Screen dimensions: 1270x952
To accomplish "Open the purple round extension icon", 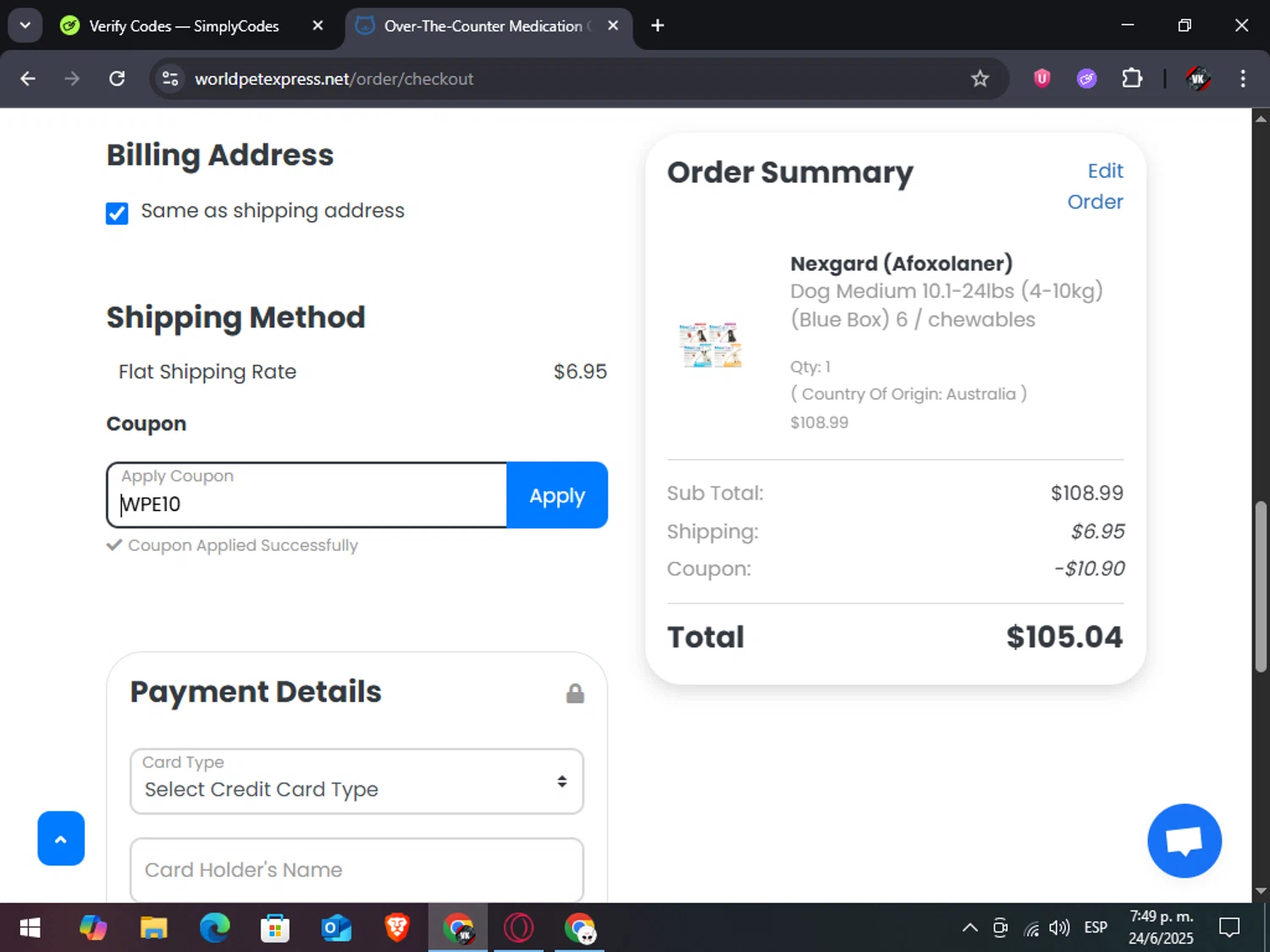I will click(1087, 79).
